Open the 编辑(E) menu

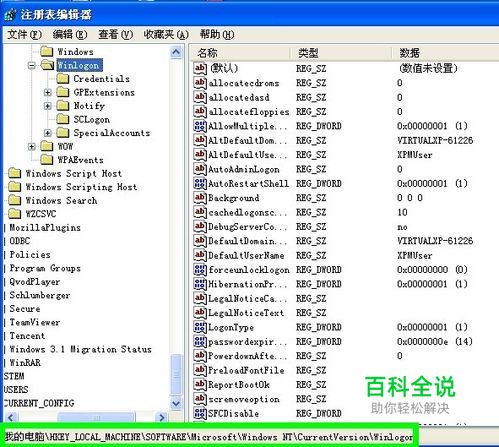point(70,34)
